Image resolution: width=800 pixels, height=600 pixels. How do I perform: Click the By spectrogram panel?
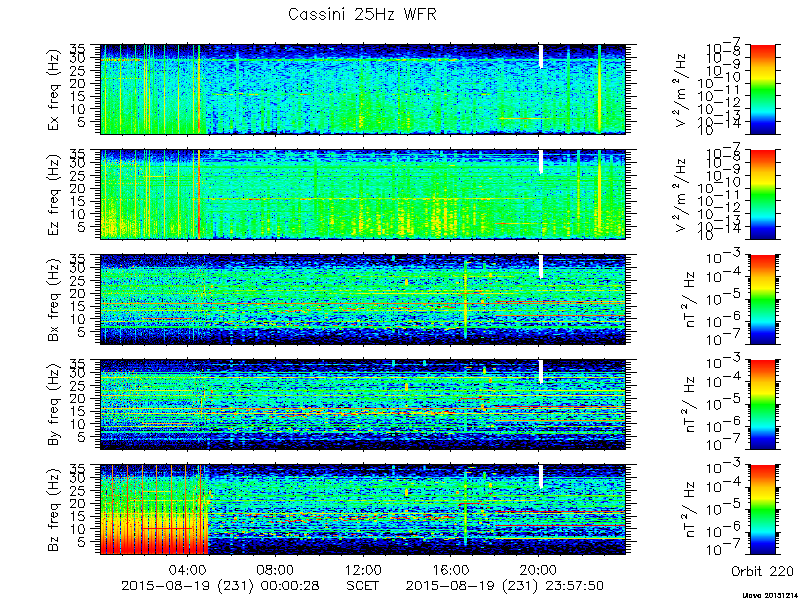[x=363, y=405]
